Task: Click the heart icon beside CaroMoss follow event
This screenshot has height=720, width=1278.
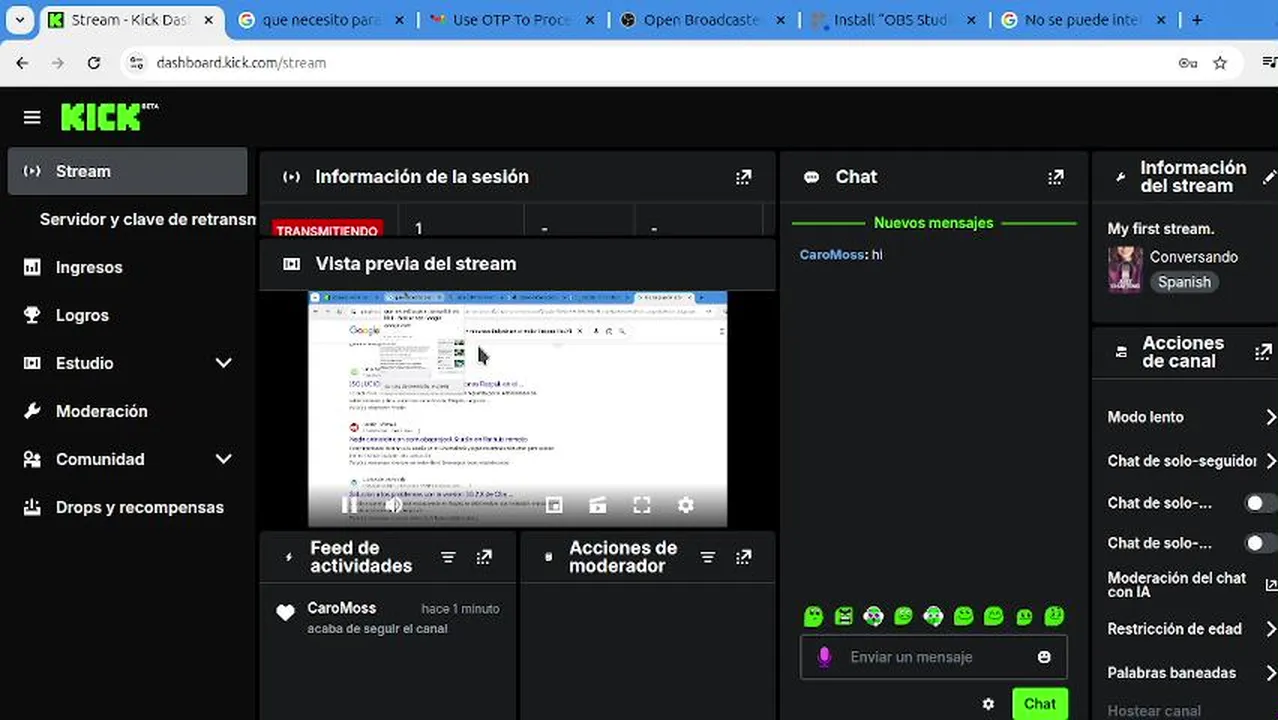Action: point(285,613)
